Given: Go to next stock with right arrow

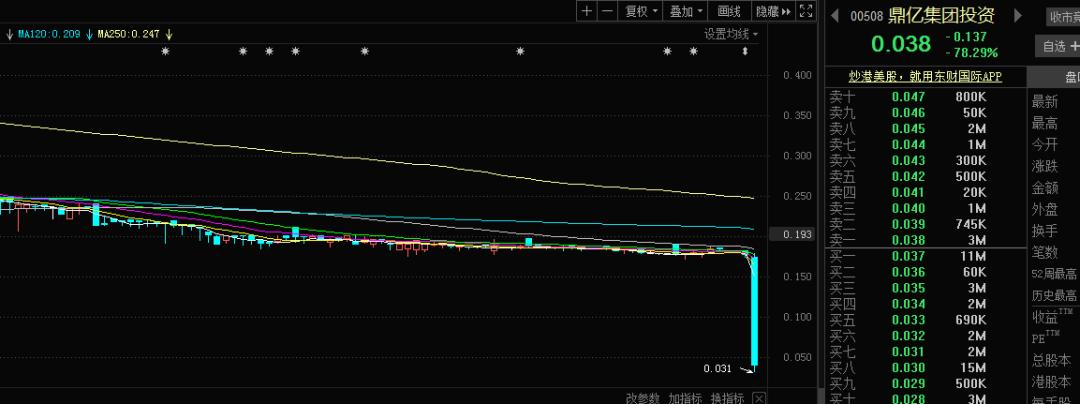Looking at the screenshot, I should point(1018,15).
